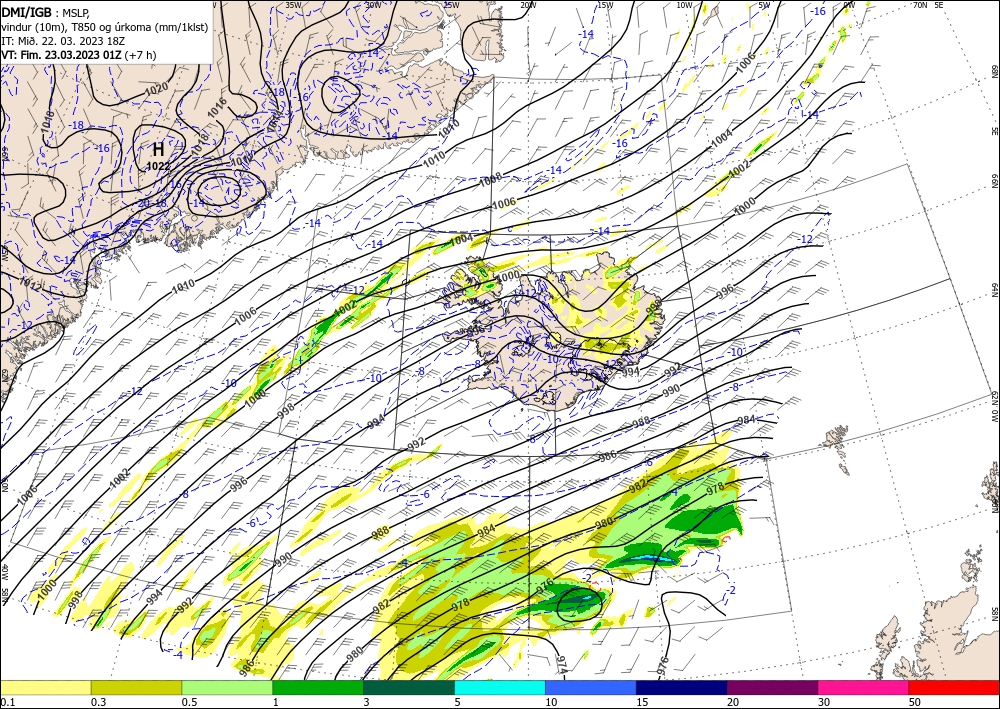Select the 'IT: Mið. 22. 03. 2023 18Z' line
Screen dimensions: 1000x709
(62, 40)
